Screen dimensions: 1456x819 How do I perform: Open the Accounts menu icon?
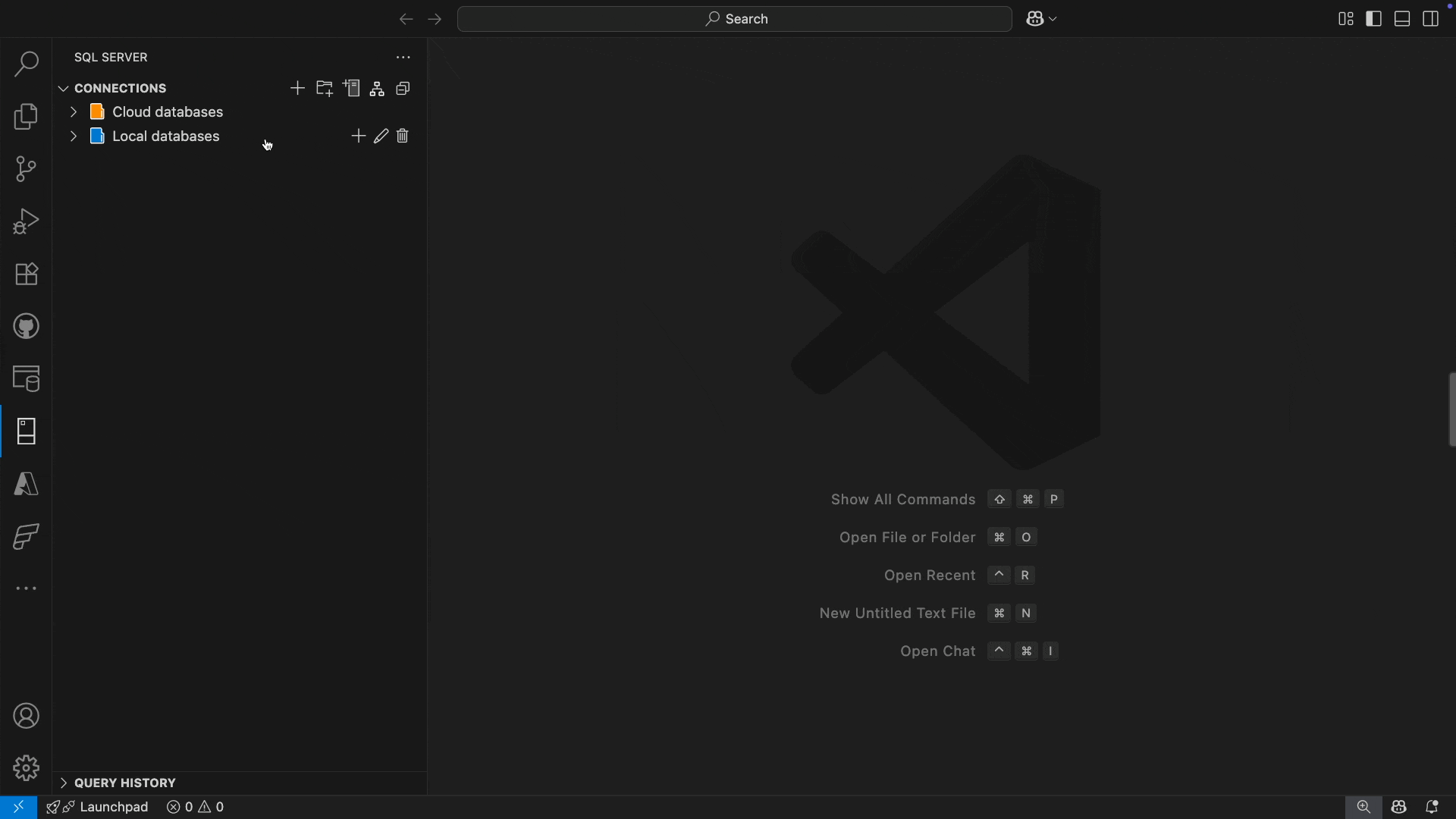(x=27, y=716)
